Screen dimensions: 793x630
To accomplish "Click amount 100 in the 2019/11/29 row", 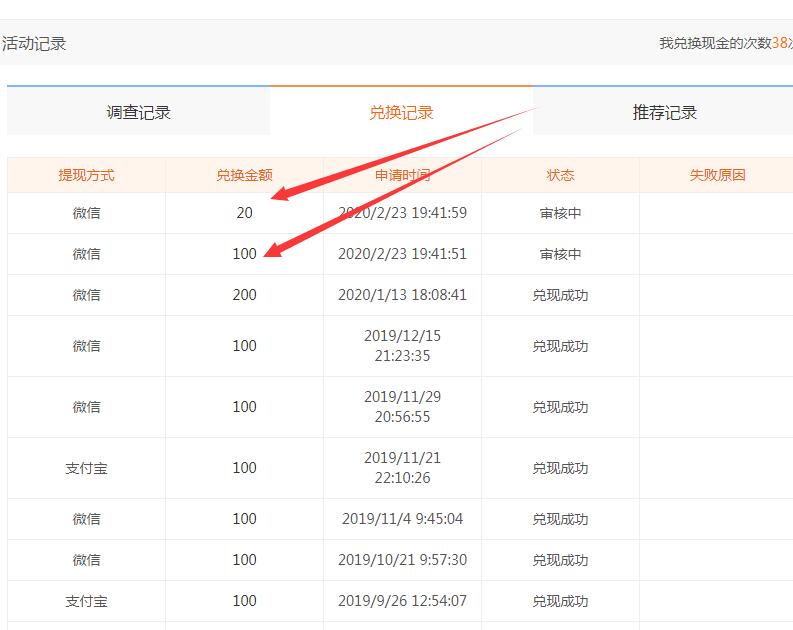I will point(244,407).
